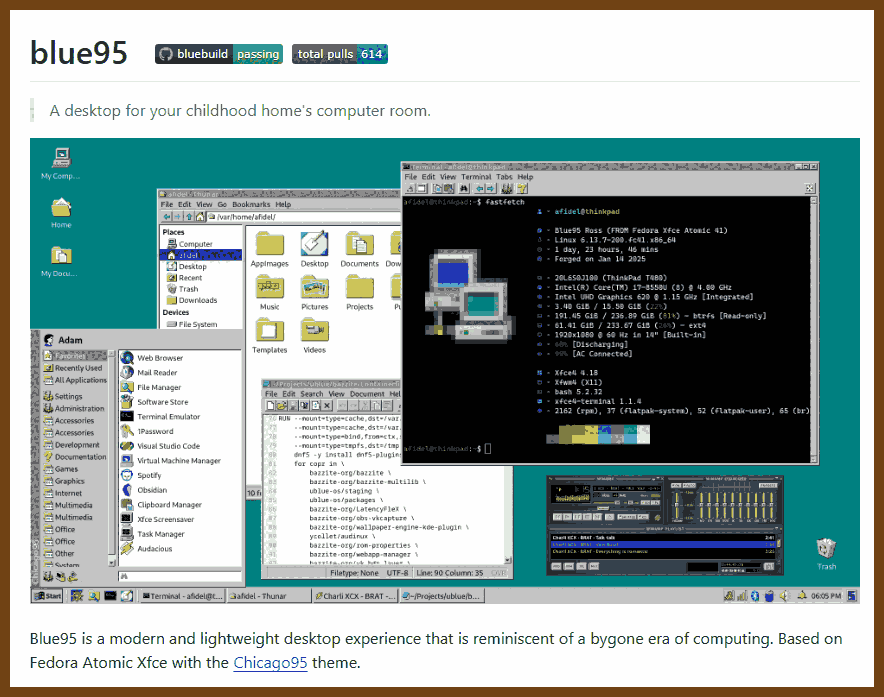Open the Tabs menu in Terminal
Screen dimensions: 884x697
pyautogui.click(x=504, y=177)
